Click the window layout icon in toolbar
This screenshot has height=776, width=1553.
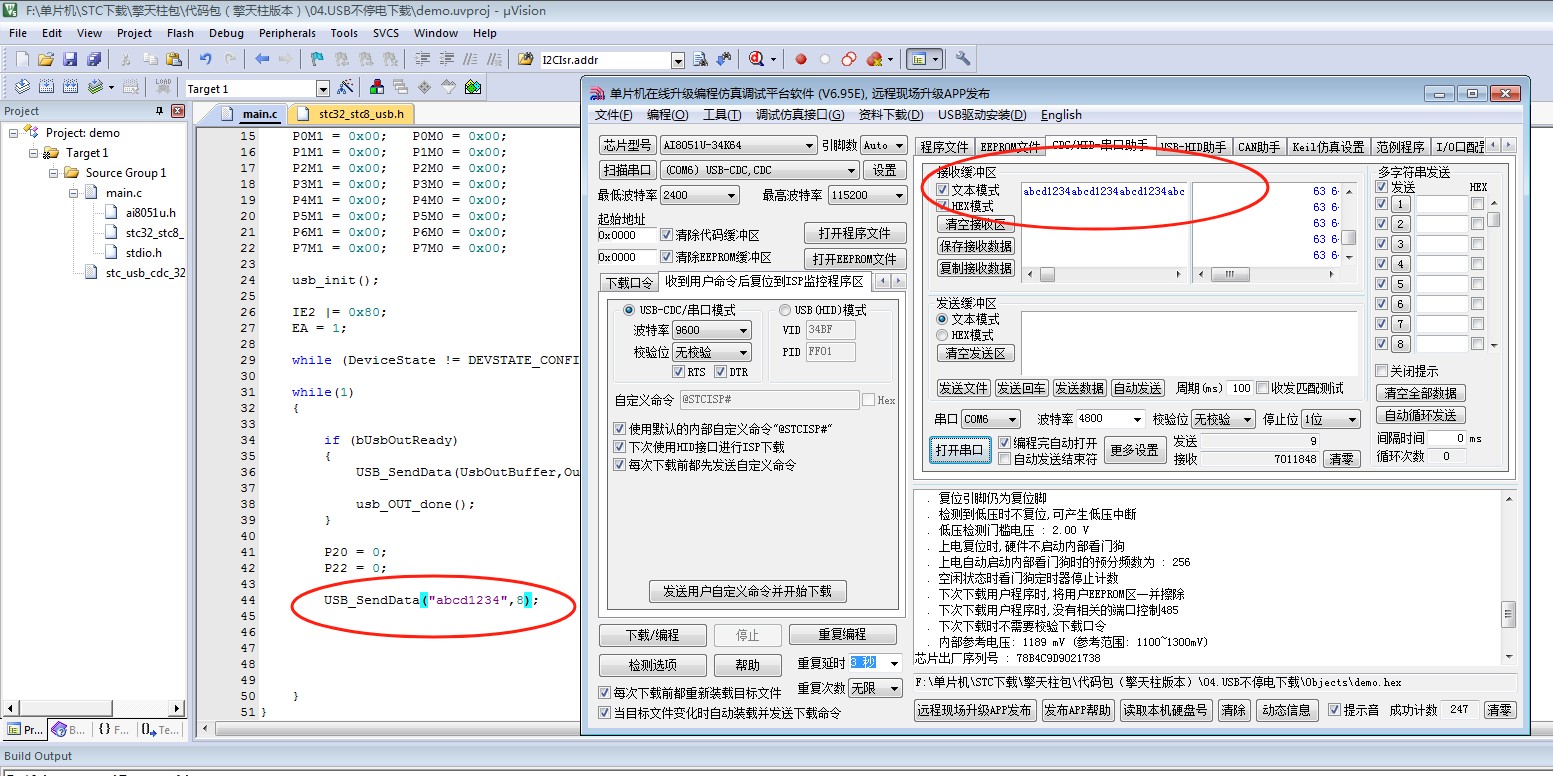(x=922, y=59)
